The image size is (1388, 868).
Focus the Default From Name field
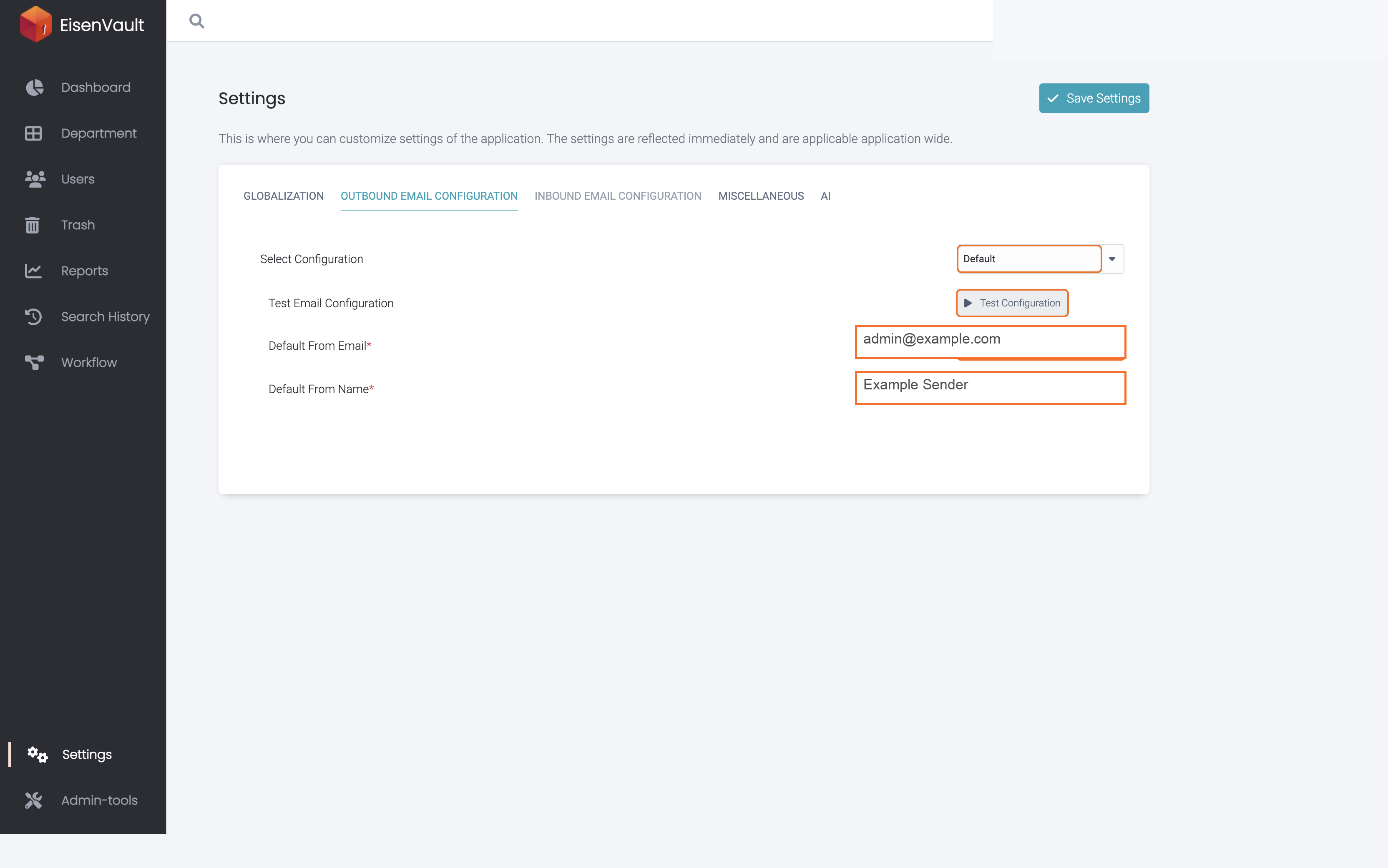(x=990, y=387)
